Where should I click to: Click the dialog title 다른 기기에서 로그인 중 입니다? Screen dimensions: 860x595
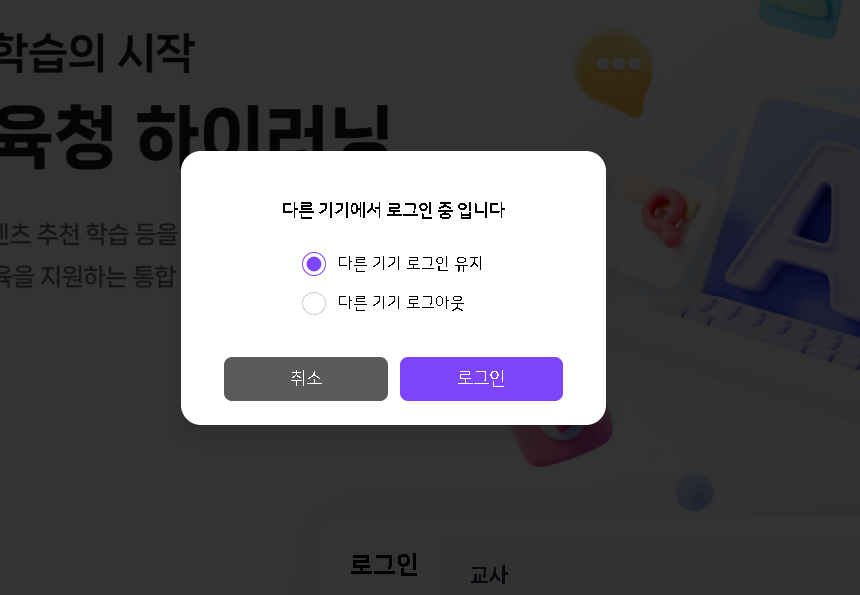tap(393, 209)
